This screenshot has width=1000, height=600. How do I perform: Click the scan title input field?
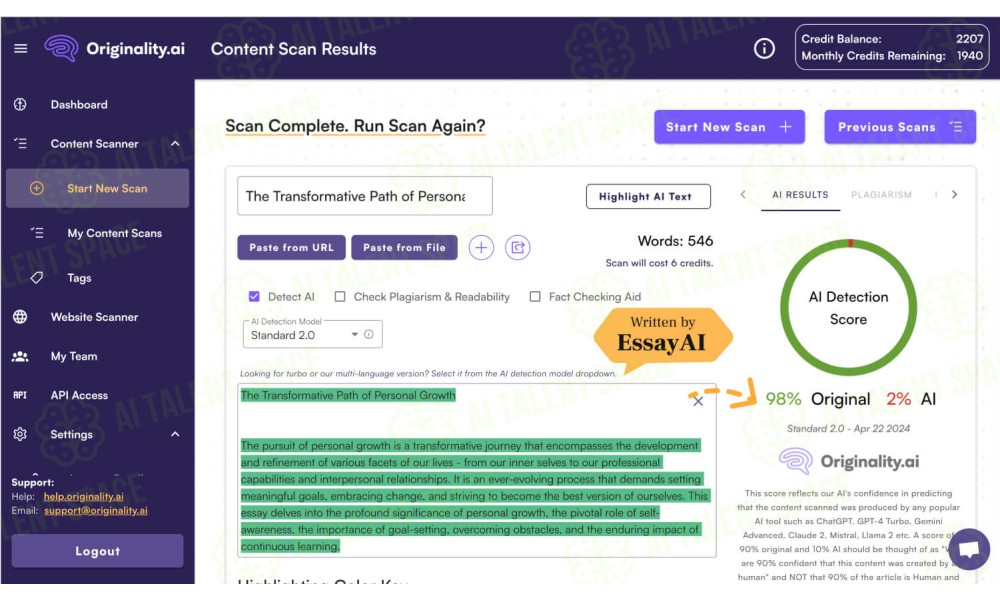(x=365, y=196)
